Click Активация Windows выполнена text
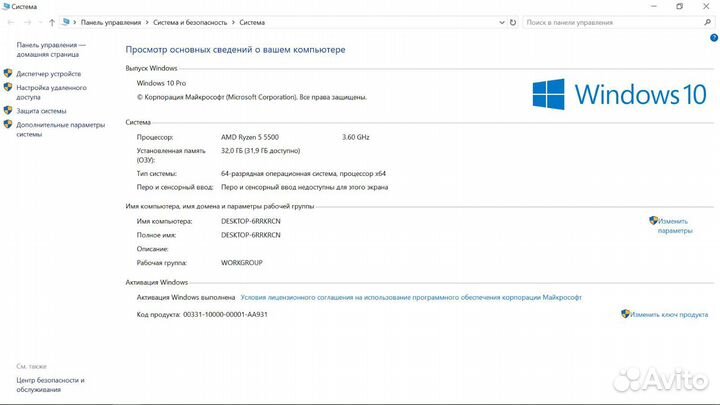This screenshot has width=720, height=405. (x=186, y=298)
